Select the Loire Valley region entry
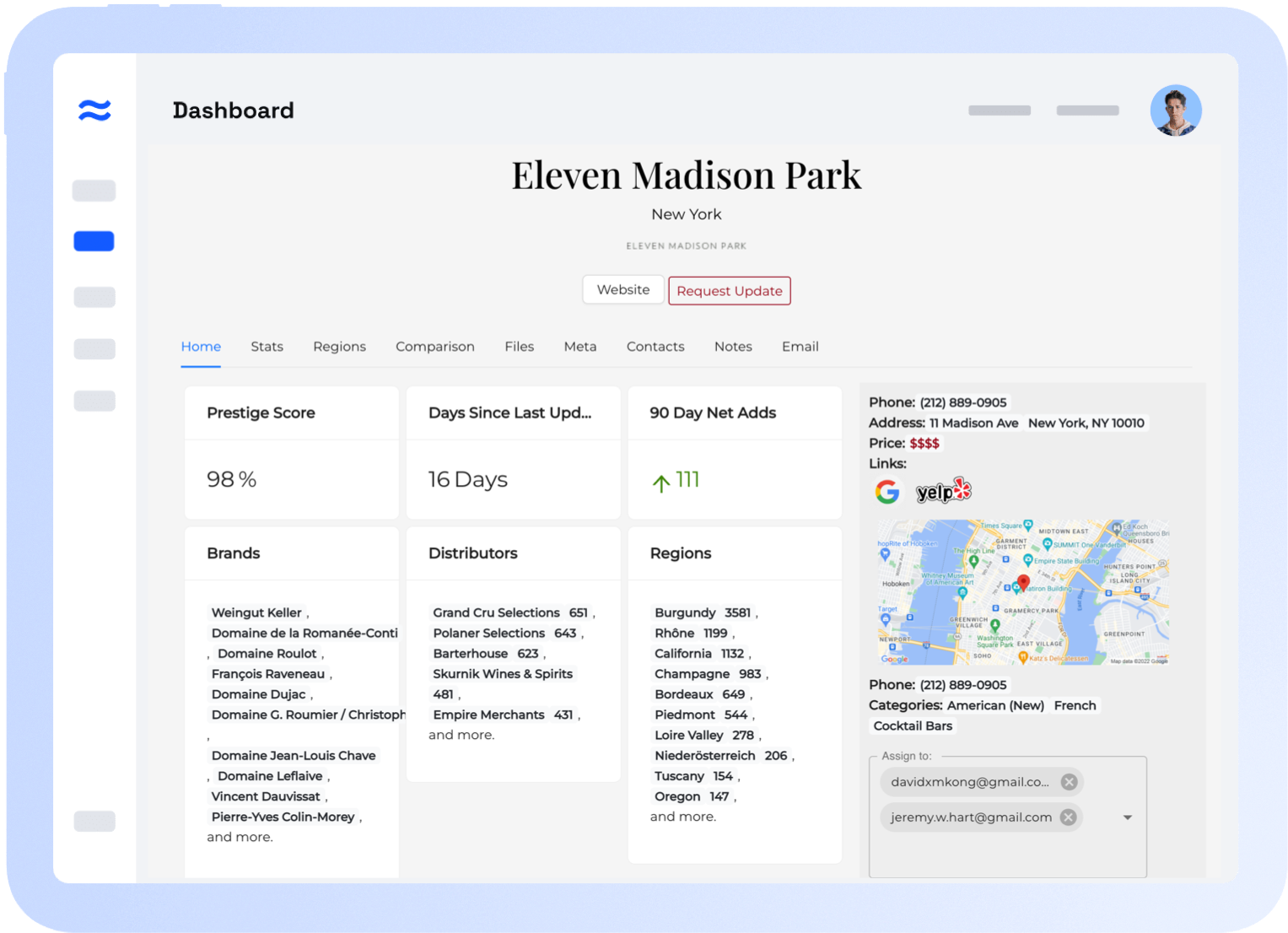The height and width of the screenshot is (933, 1288). tap(704, 736)
